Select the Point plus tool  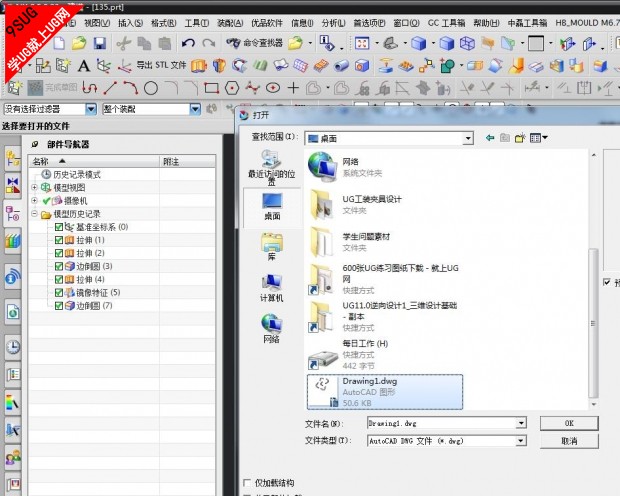[293, 88]
